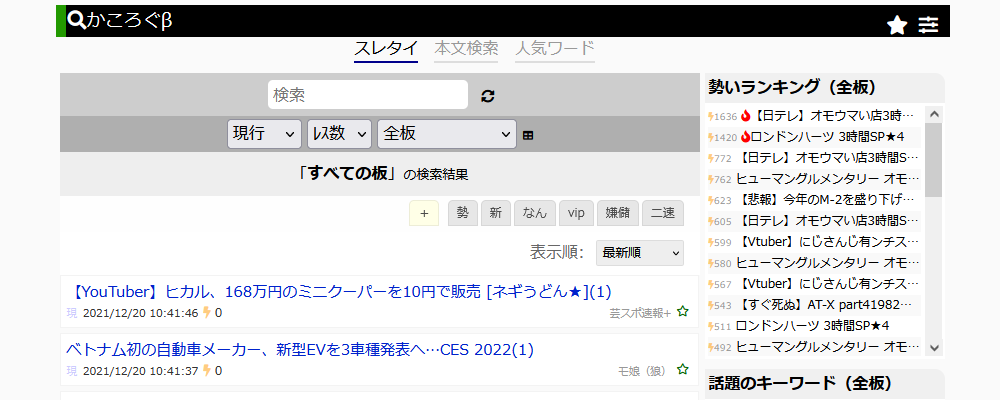
Task: Click the lightning icon beside the 10:41:37 timestamp
Action: pyautogui.click(x=207, y=370)
